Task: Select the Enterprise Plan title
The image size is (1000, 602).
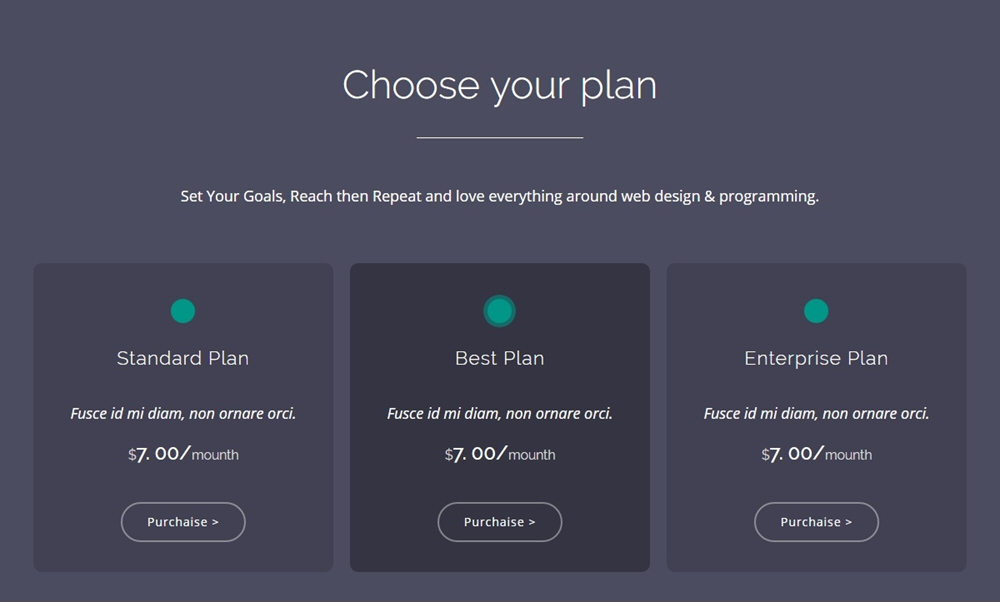Action: [x=816, y=358]
